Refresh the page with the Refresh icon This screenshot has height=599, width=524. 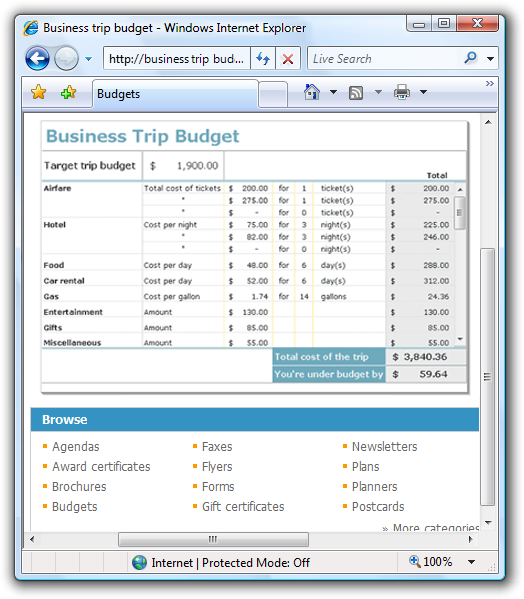(263, 58)
